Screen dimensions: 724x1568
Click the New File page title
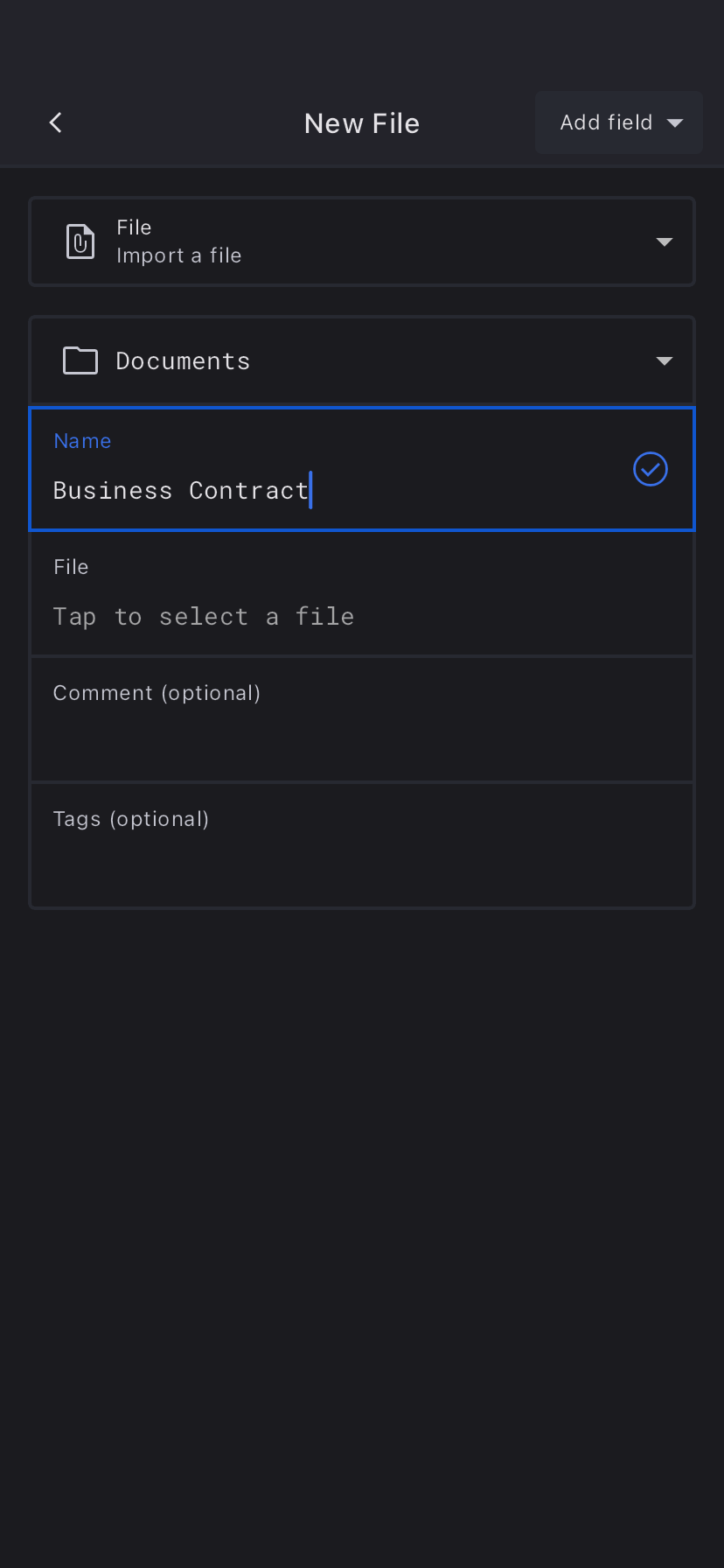[x=362, y=123]
